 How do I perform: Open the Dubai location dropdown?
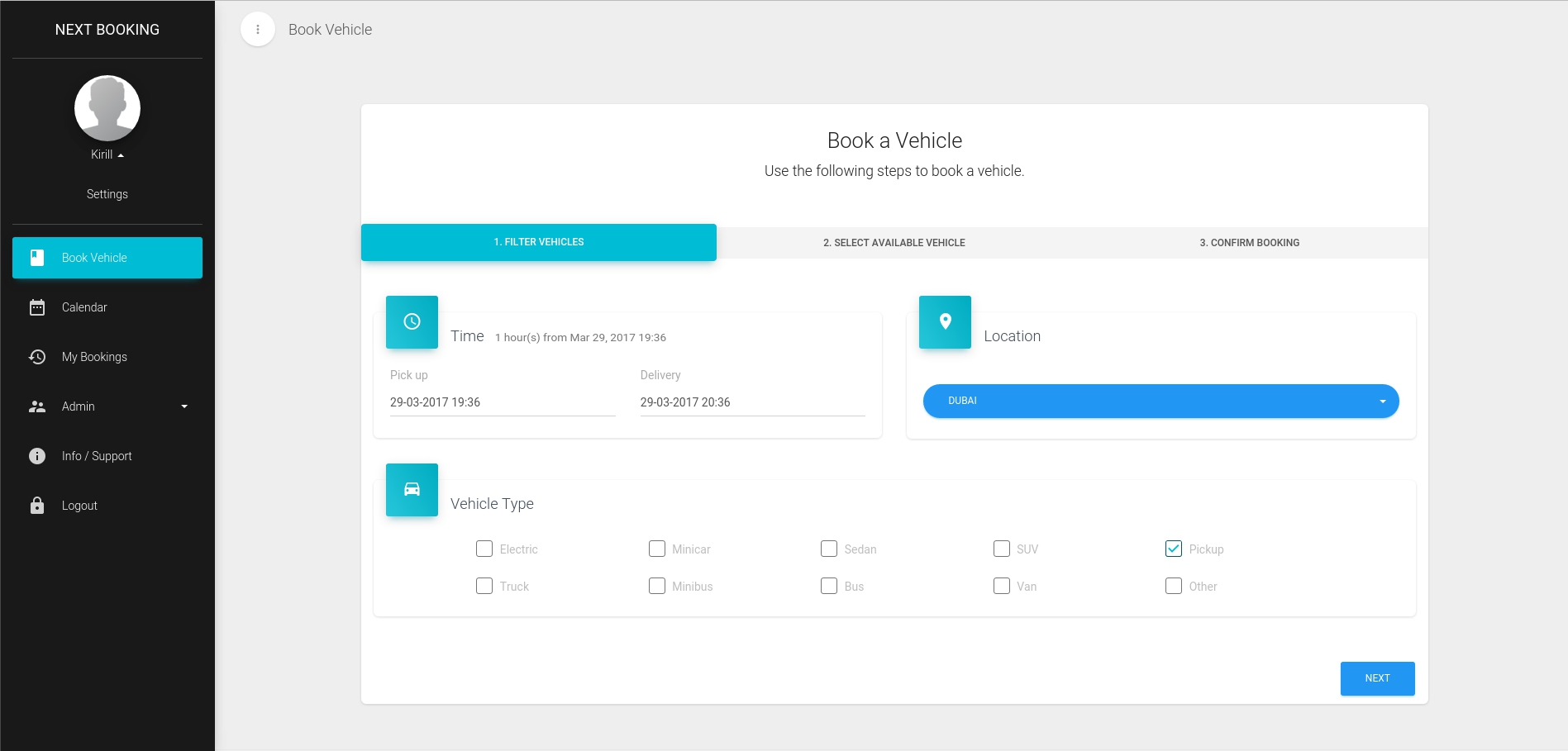1161,401
